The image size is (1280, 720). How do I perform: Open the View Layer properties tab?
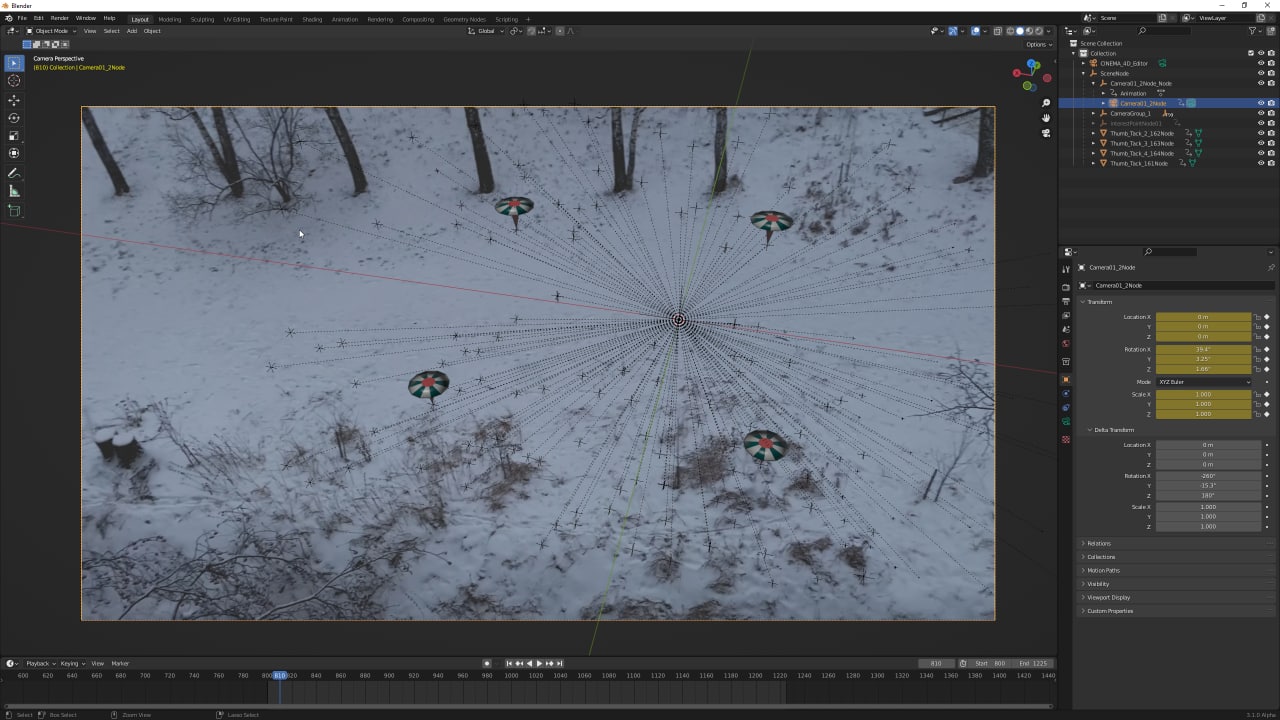click(x=1066, y=315)
